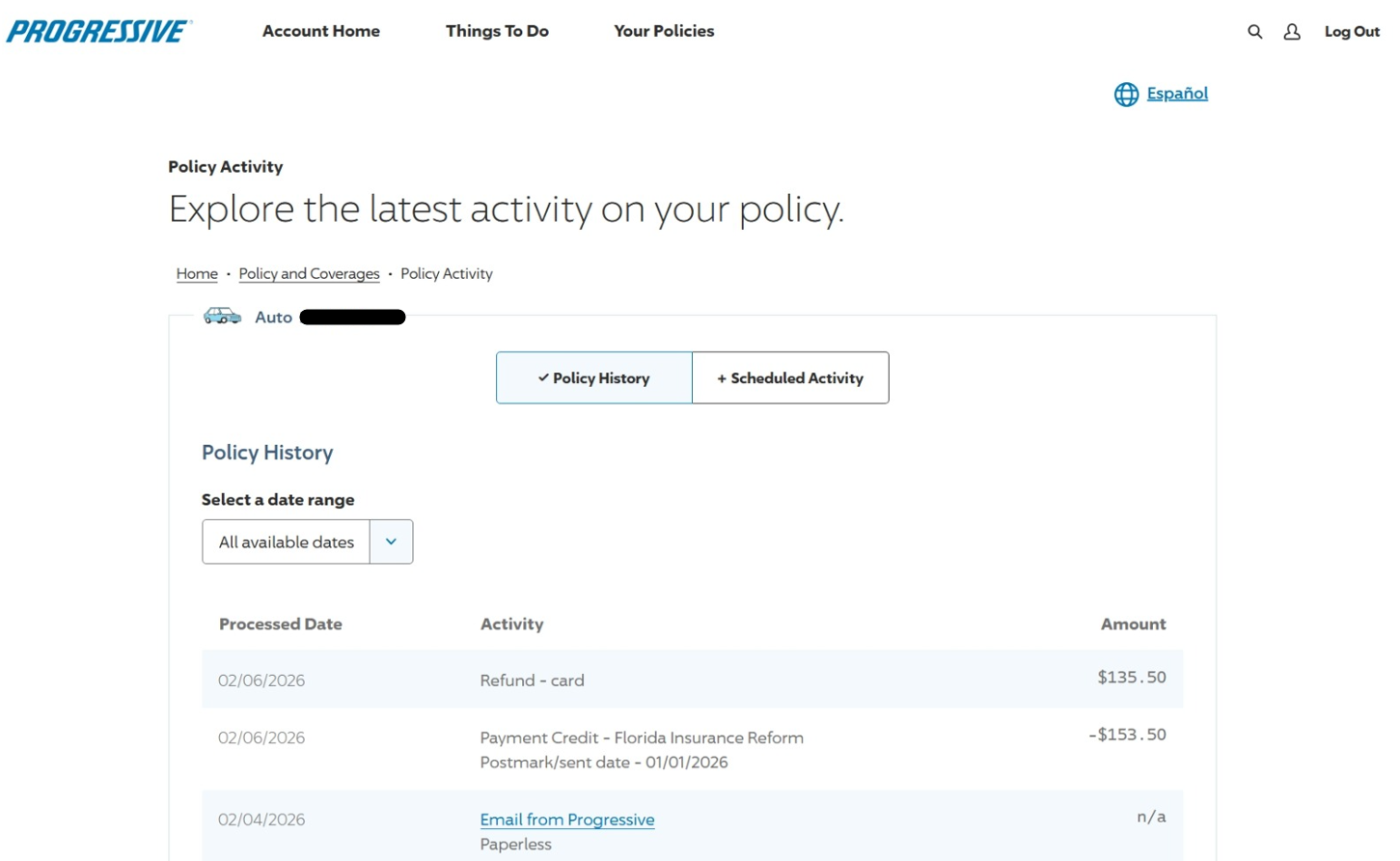Click Log Out
1400x861 pixels.
click(x=1352, y=32)
